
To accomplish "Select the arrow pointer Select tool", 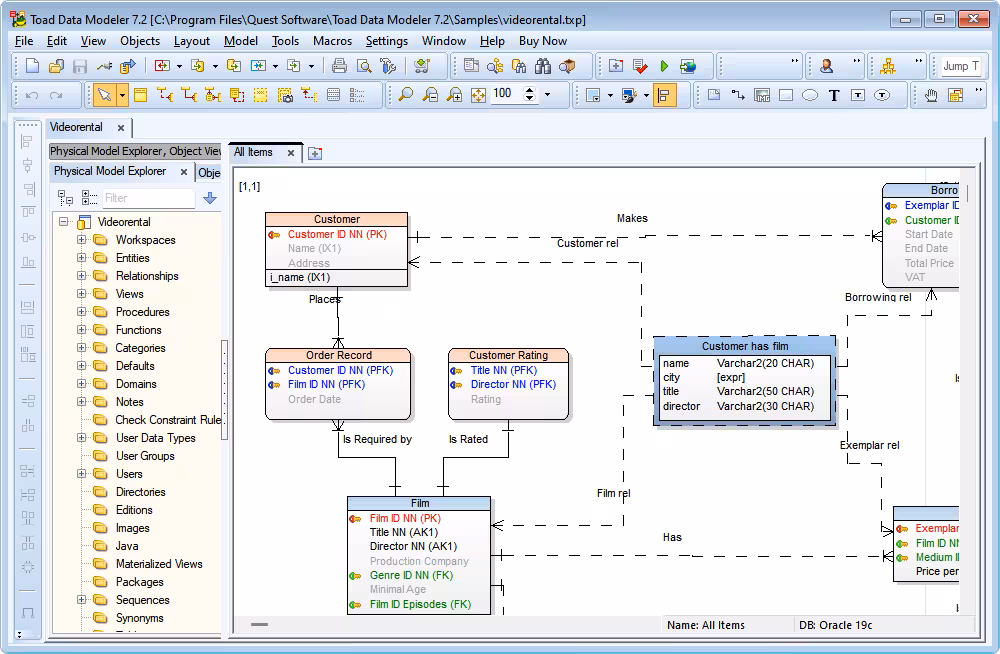I will click(104, 96).
